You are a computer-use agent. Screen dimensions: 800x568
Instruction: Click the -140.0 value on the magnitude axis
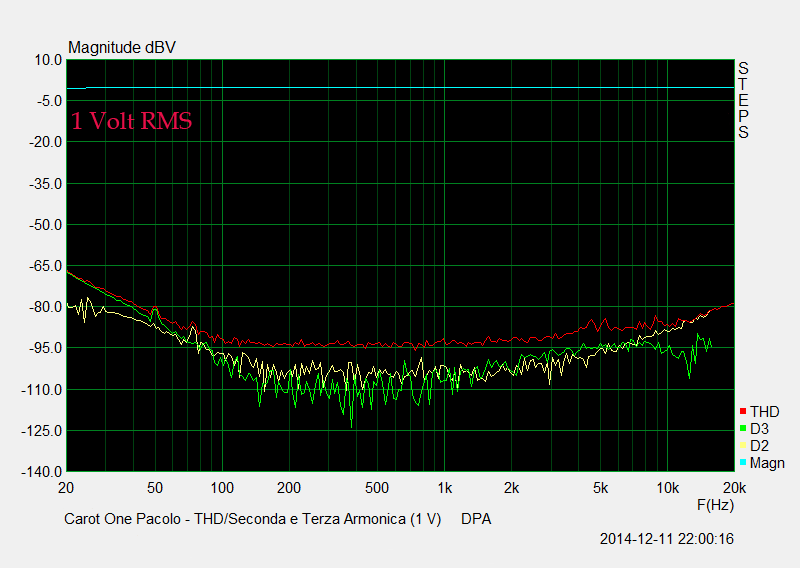(41, 472)
